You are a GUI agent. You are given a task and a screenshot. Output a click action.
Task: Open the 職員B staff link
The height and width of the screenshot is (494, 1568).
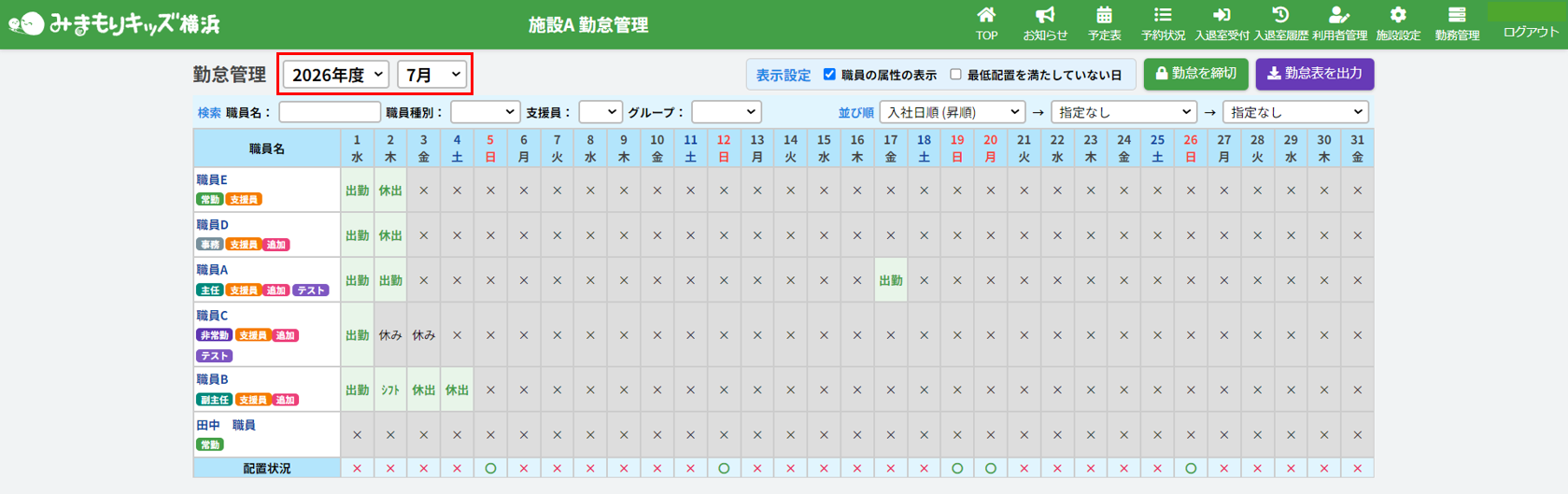(x=212, y=379)
